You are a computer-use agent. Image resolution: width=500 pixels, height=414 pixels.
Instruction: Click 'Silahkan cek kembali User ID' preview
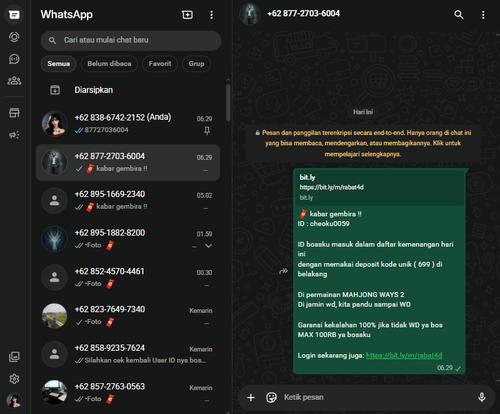[x=145, y=360]
